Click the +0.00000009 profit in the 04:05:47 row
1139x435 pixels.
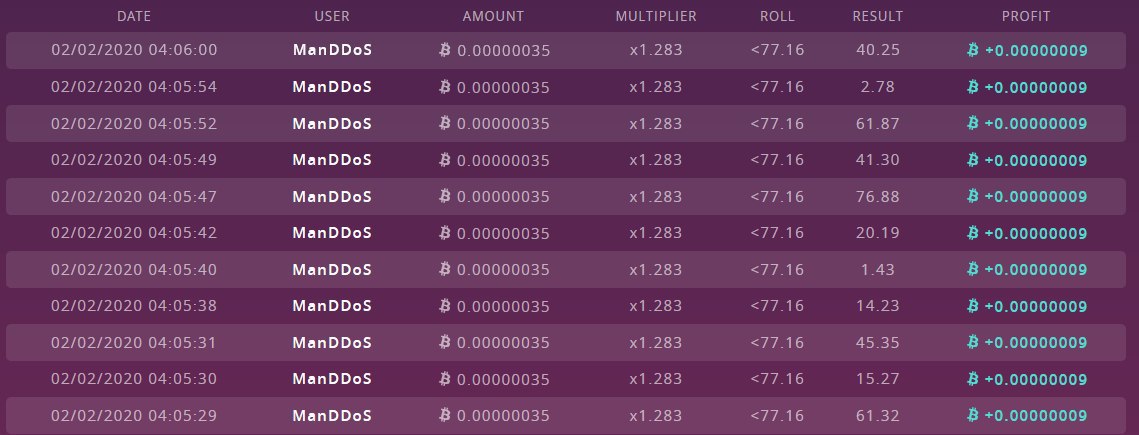point(1036,196)
